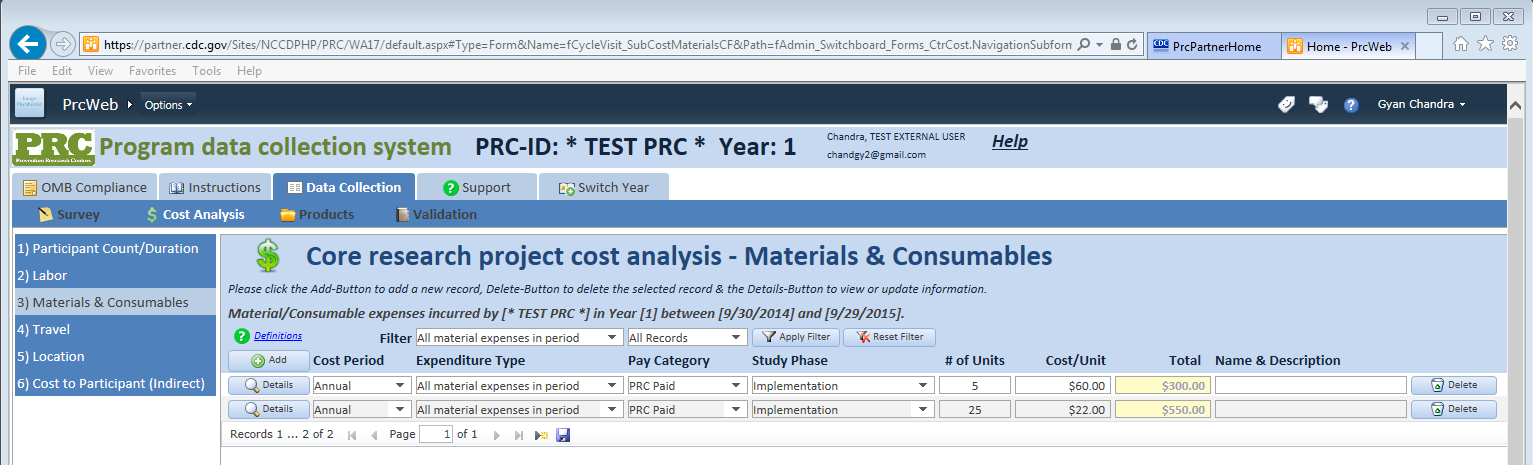1533x465 pixels.
Task: Click the SharePoint help question mark icon
Action: (x=1351, y=105)
